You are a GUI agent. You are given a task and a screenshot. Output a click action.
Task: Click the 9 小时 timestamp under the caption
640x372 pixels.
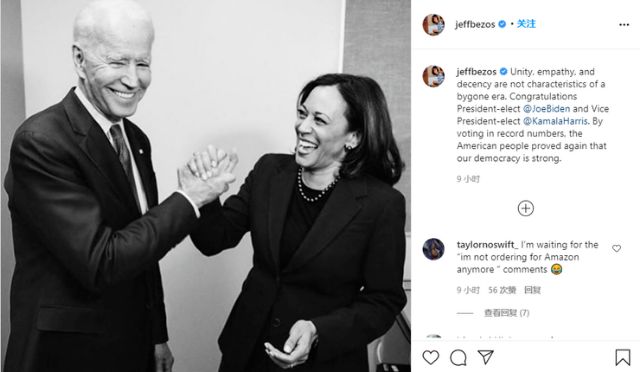point(468,179)
